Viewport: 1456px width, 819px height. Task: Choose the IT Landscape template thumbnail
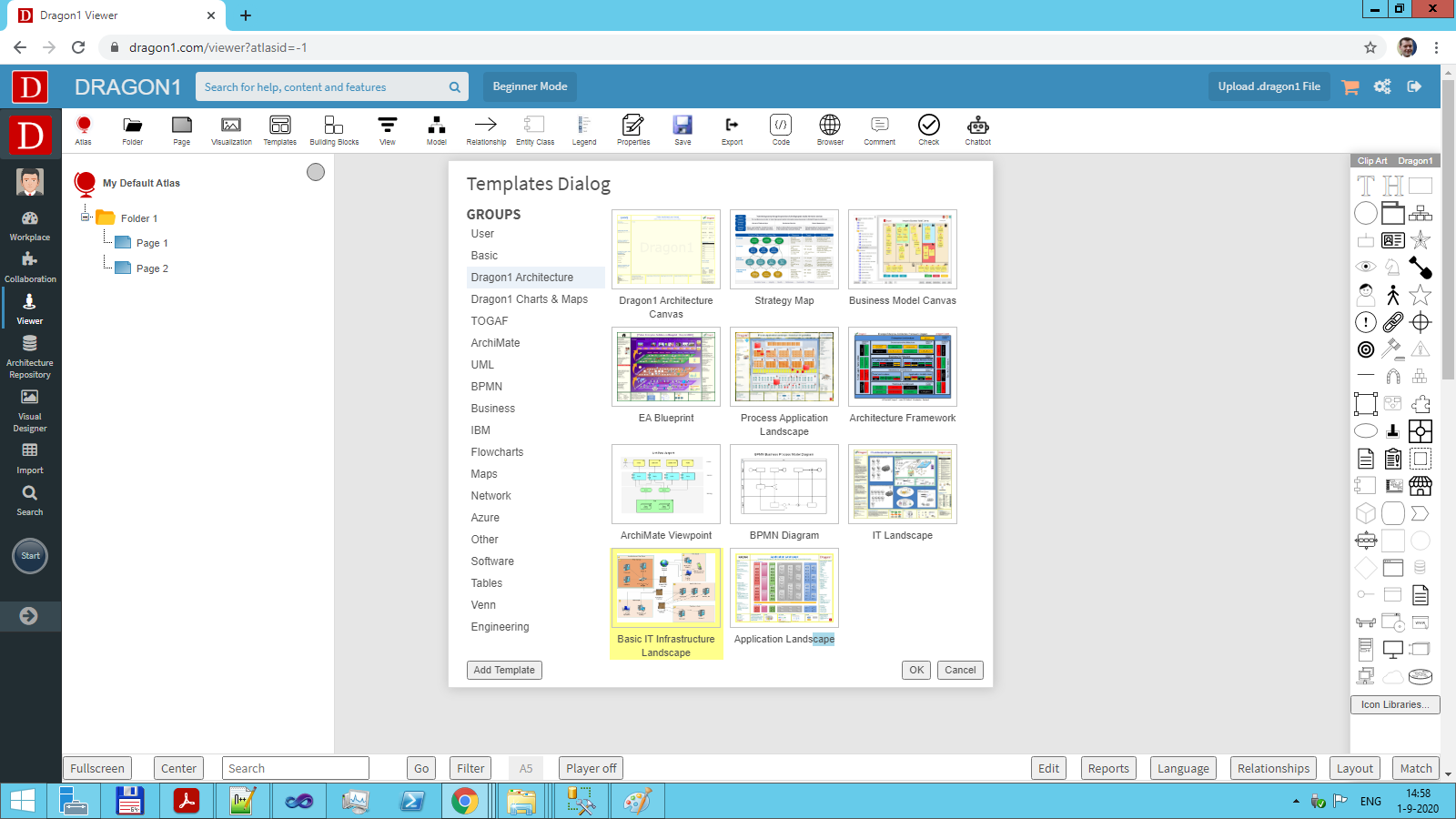903,484
